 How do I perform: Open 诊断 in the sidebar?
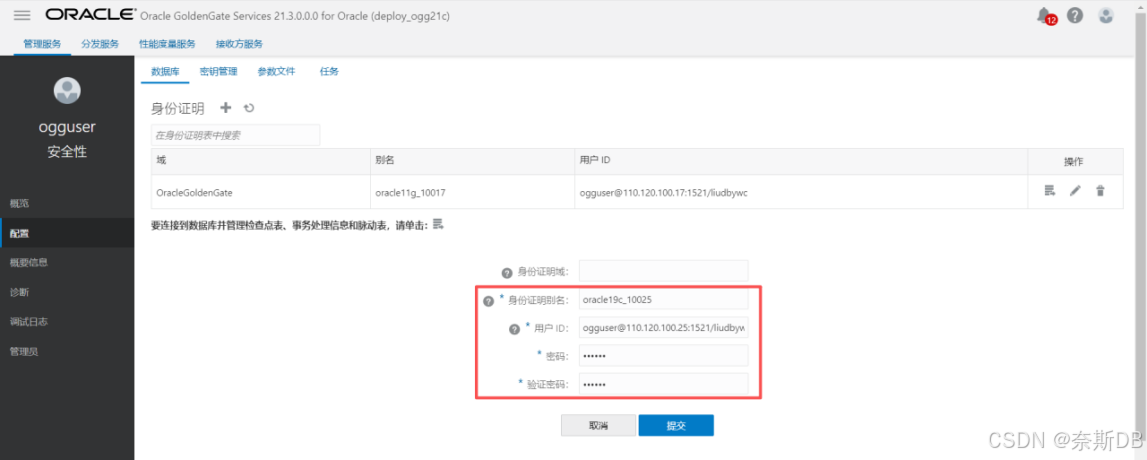tap(67, 292)
